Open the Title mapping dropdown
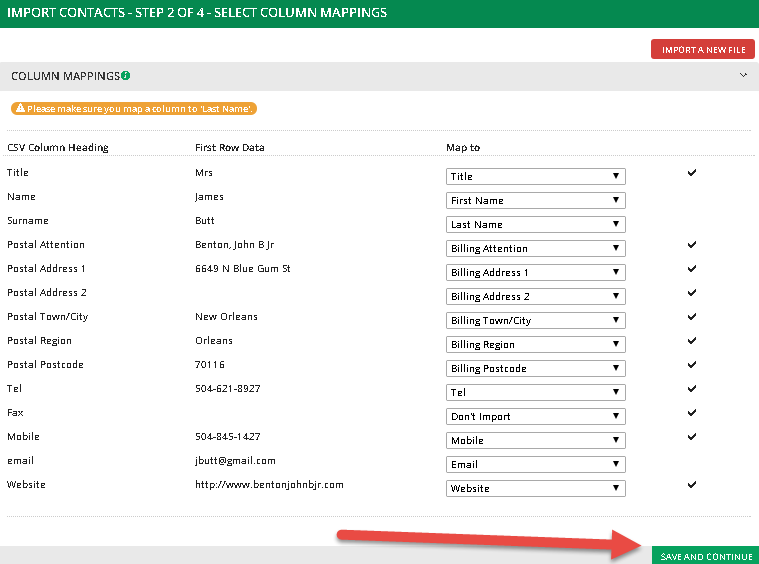 (x=536, y=176)
